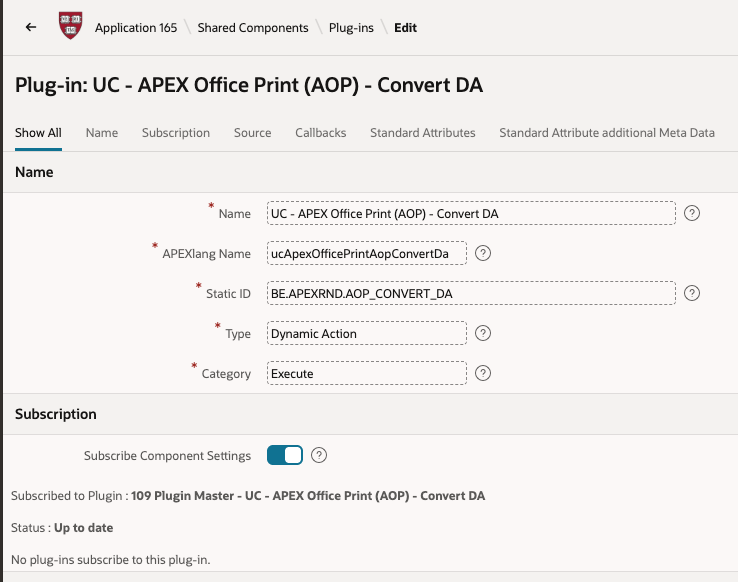Screen dimensions: 738x582
Task: Open help for the Name field
Action: (x=691, y=213)
